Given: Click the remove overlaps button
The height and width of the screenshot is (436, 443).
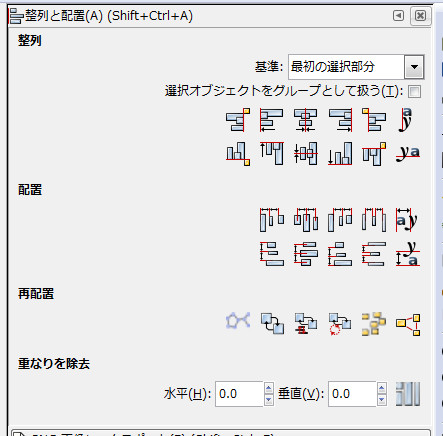Looking at the screenshot, I should click(408, 394).
